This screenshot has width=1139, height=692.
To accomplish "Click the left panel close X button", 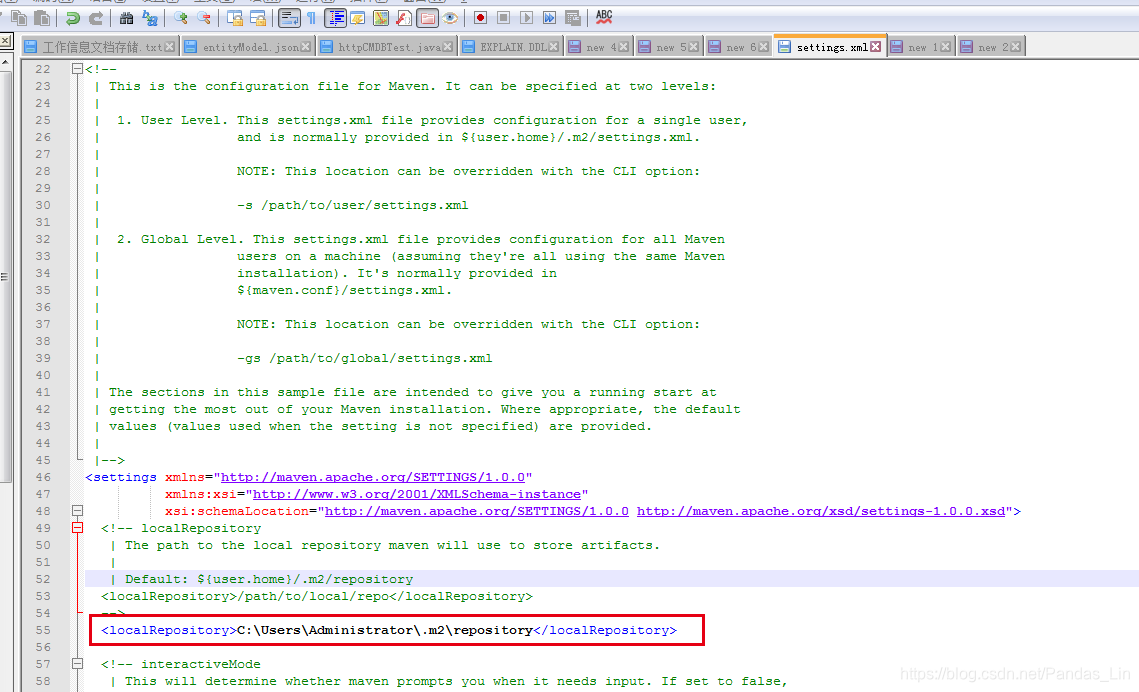I will (x=4, y=41).
